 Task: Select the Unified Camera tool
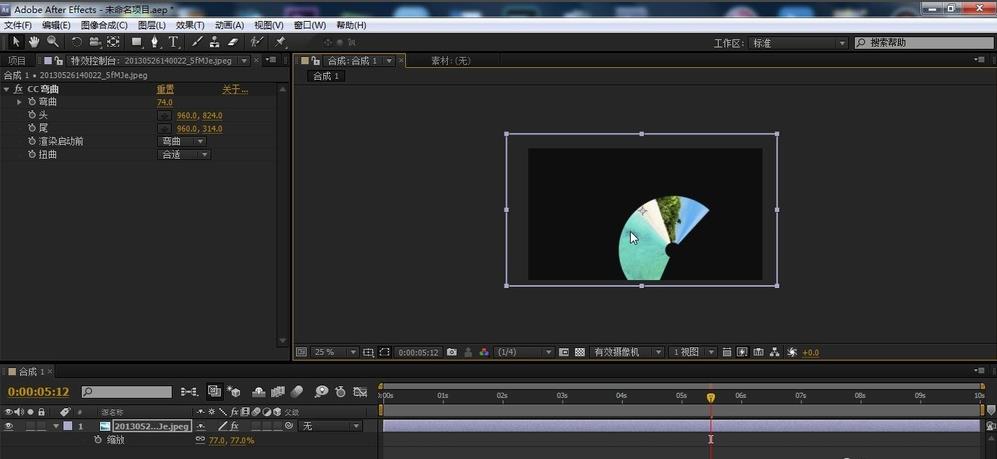click(x=95, y=41)
